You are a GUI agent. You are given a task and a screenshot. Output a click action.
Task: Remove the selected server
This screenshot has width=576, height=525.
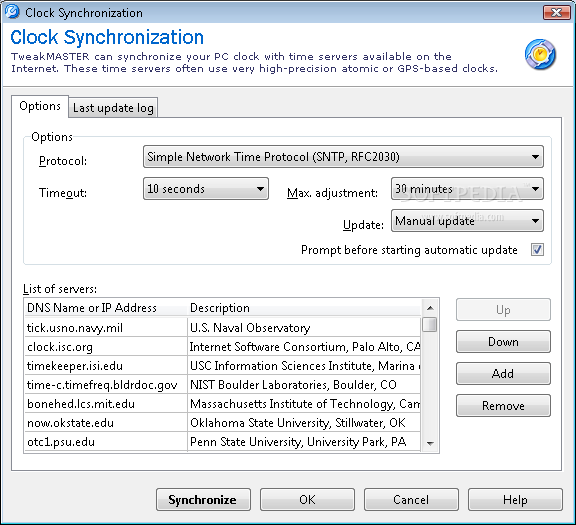tap(503, 406)
